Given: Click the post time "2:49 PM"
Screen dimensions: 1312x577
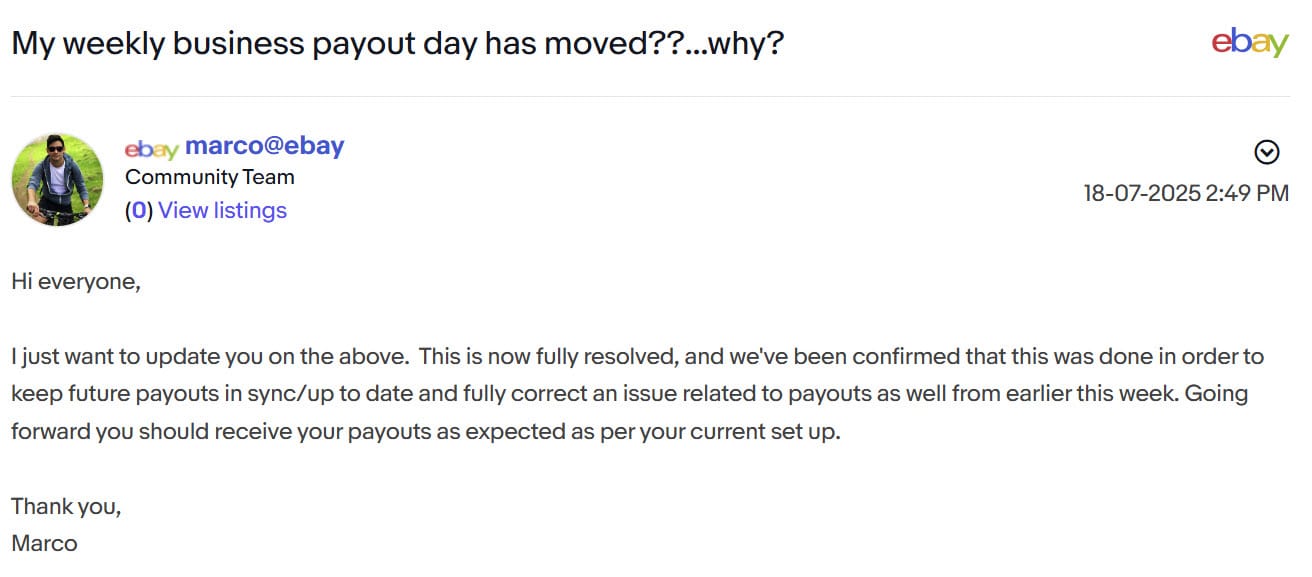Looking at the screenshot, I should [x=1248, y=193].
